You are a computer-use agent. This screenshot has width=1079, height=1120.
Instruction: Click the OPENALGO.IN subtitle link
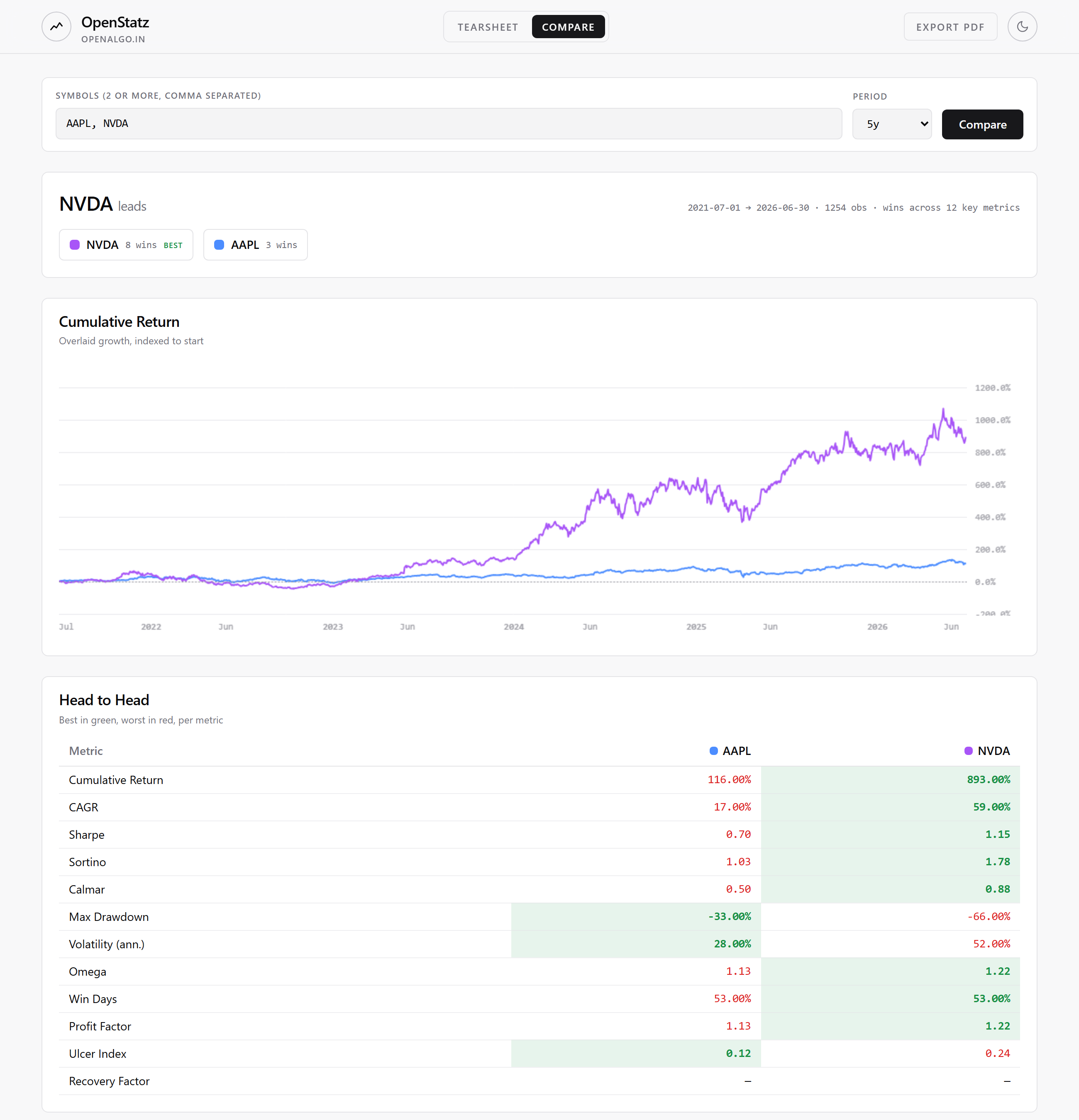(x=113, y=39)
